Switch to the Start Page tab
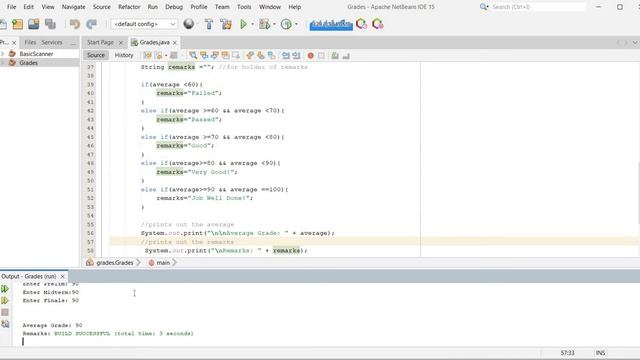The width and height of the screenshot is (640, 360). (100, 42)
